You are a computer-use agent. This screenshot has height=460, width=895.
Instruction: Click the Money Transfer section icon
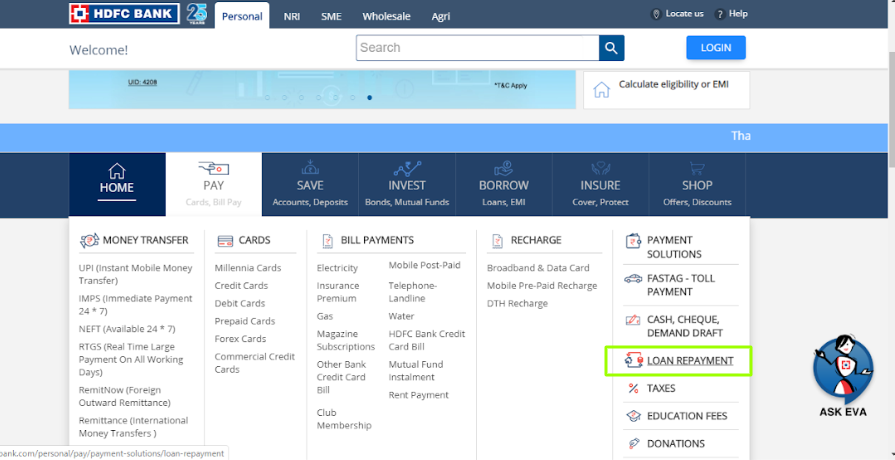[x=89, y=241]
